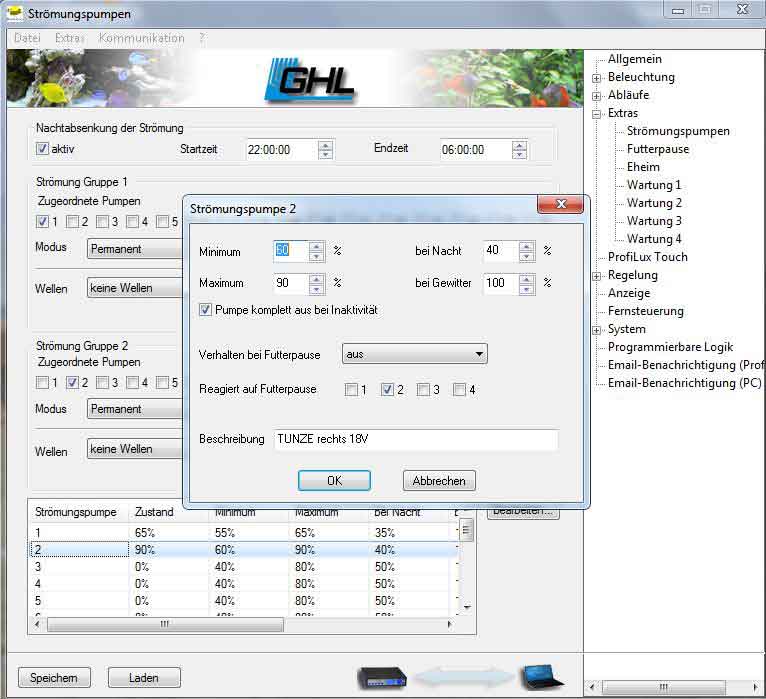
Task: Decrease the bei Gewitter value using down arrow
Action: 526,287
